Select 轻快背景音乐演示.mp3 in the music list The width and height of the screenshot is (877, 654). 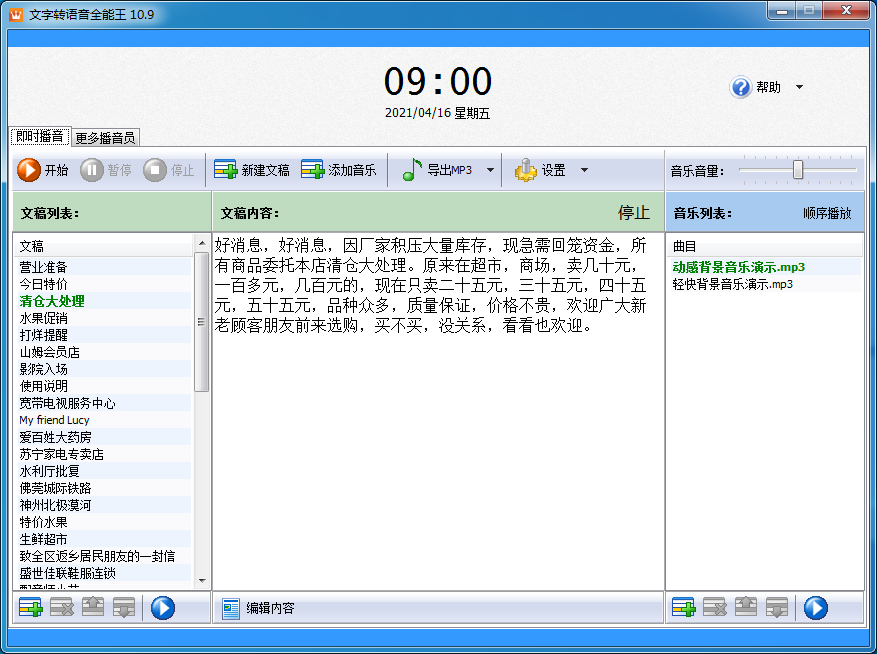click(732, 284)
